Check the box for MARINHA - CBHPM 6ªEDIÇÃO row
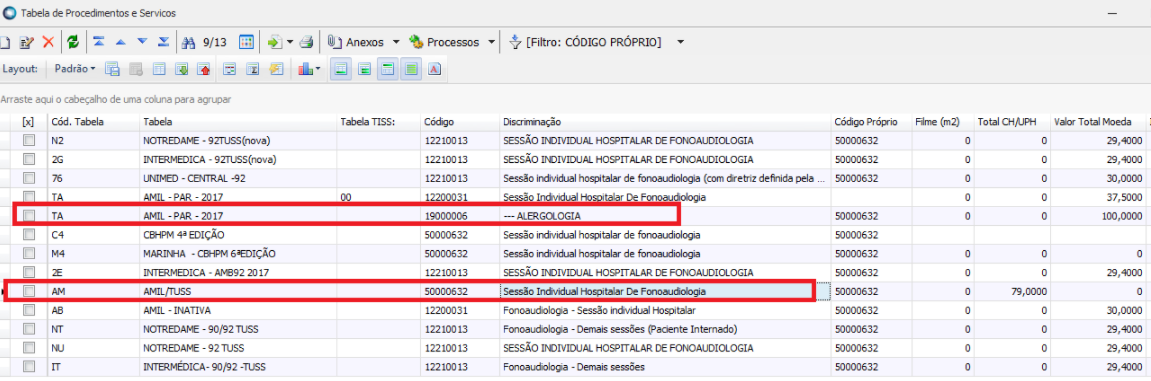1151x381 pixels. 28,254
